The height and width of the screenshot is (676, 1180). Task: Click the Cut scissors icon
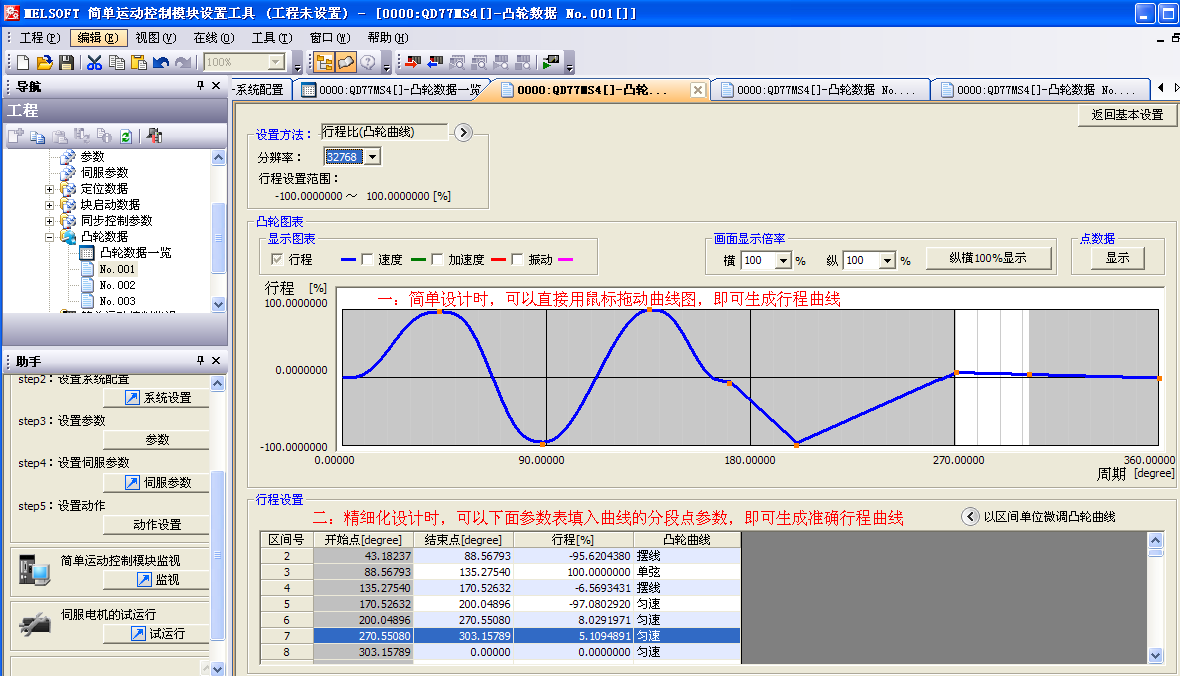coord(94,63)
